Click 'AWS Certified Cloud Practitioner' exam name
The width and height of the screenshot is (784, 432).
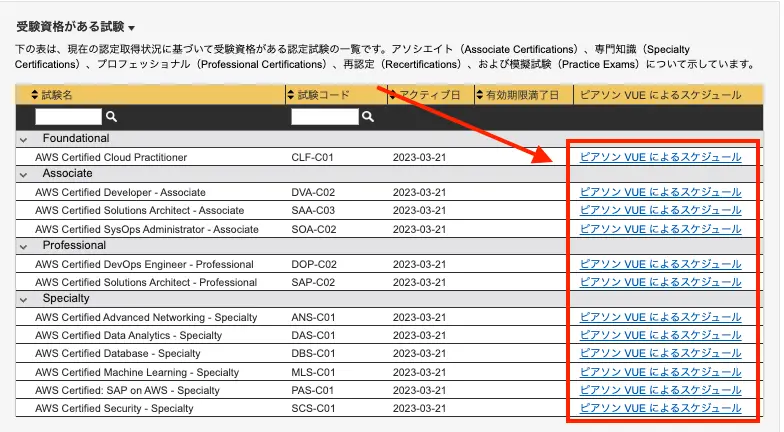click(x=111, y=157)
